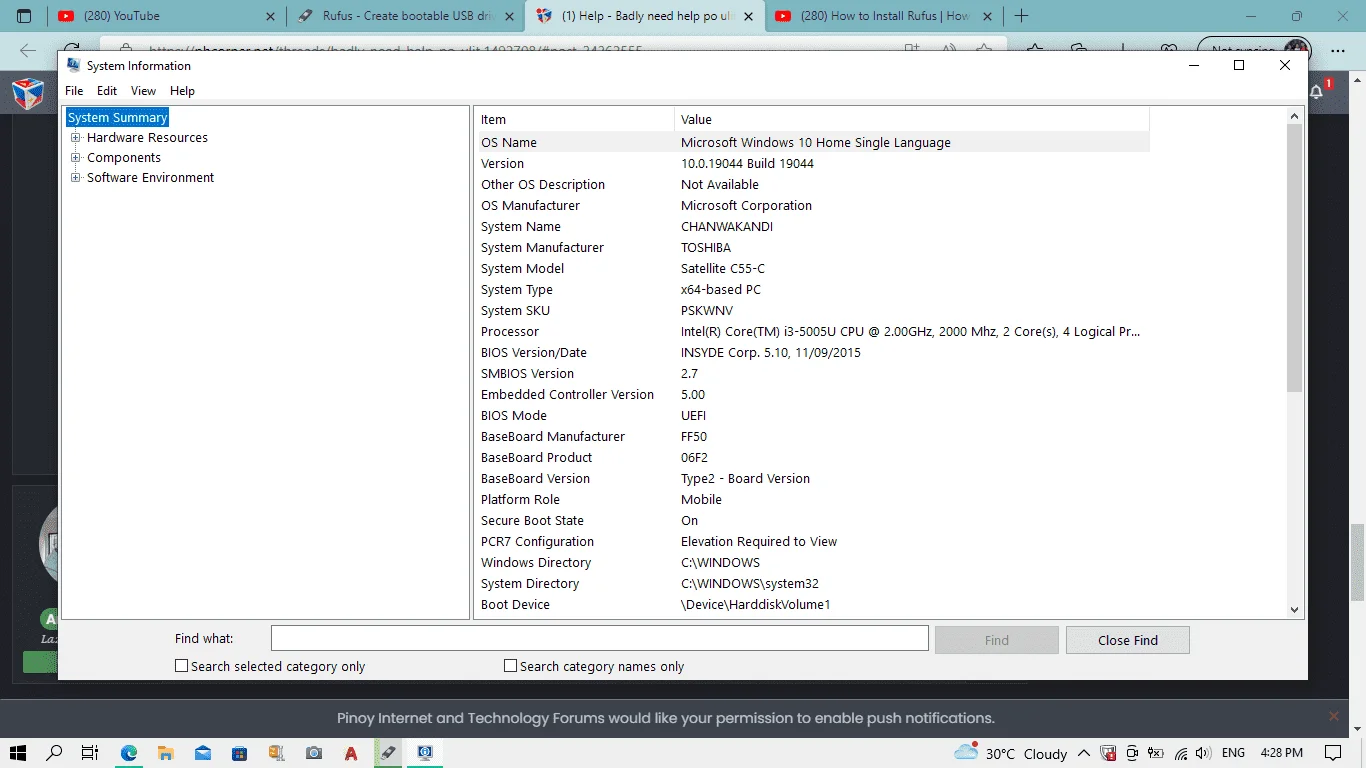The image size is (1366, 768).
Task: Open Task View on the taskbar
Action: (90, 753)
